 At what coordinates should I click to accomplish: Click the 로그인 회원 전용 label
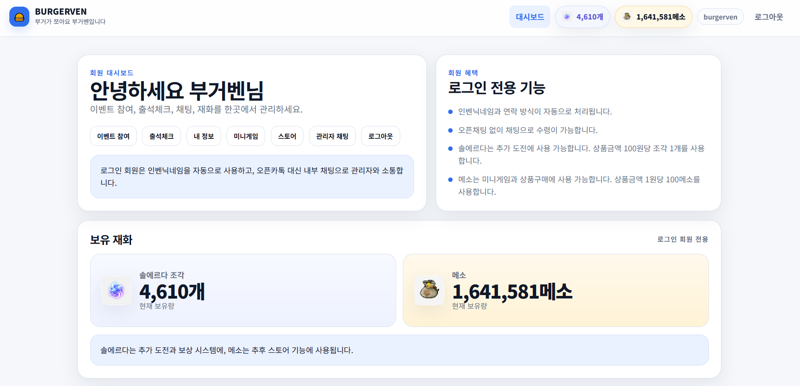click(x=683, y=239)
